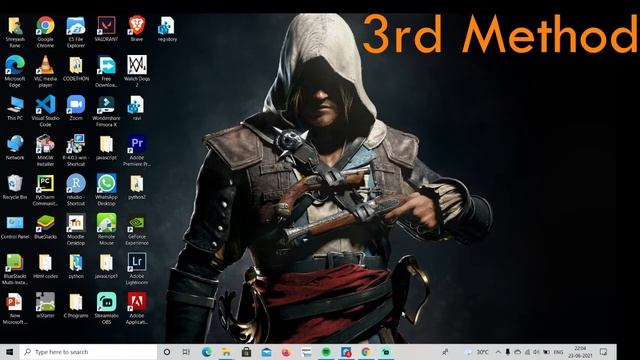The image size is (640, 360).
Task: Select the Html codes folder
Action: click(45, 267)
